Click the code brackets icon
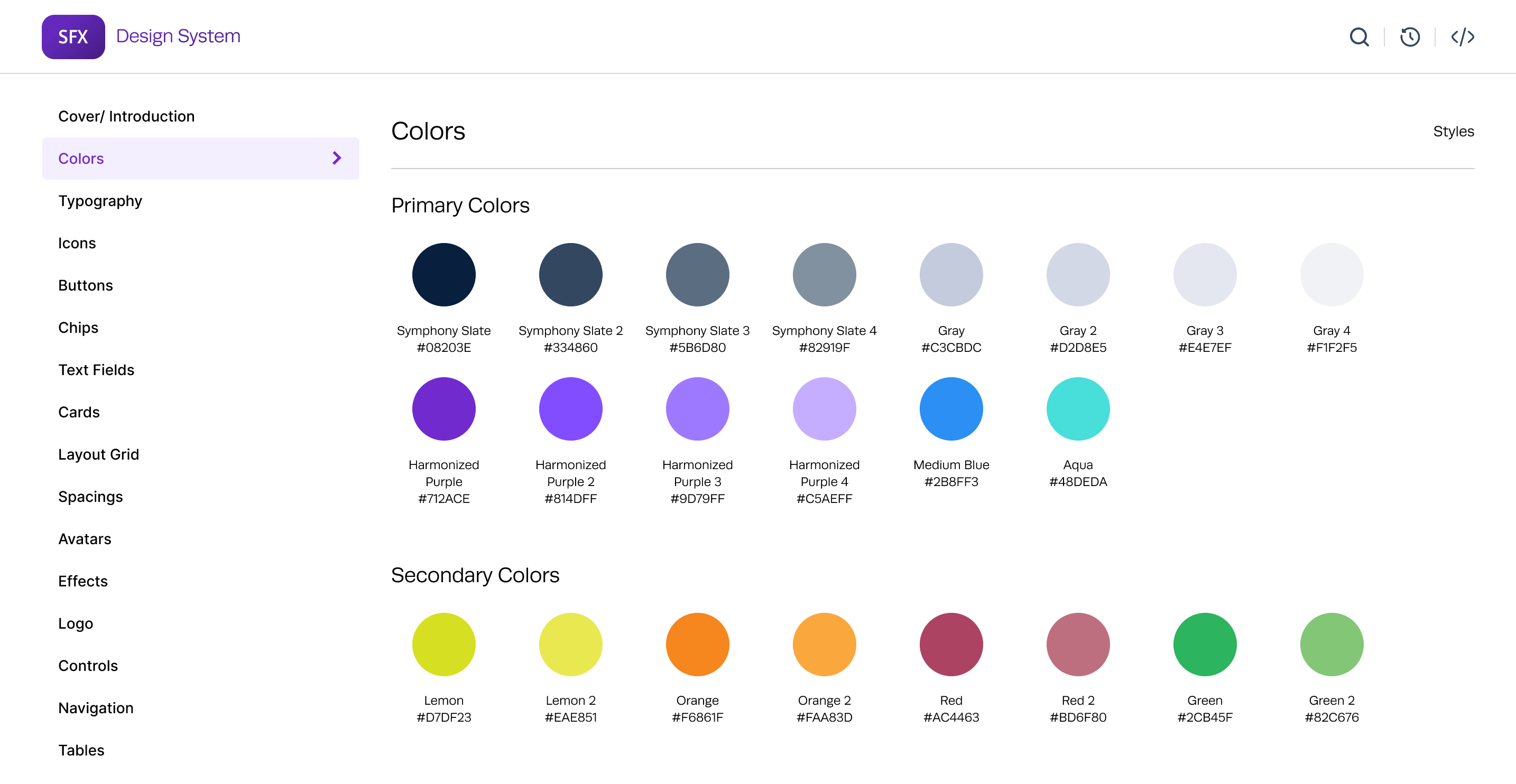 (1462, 37)
